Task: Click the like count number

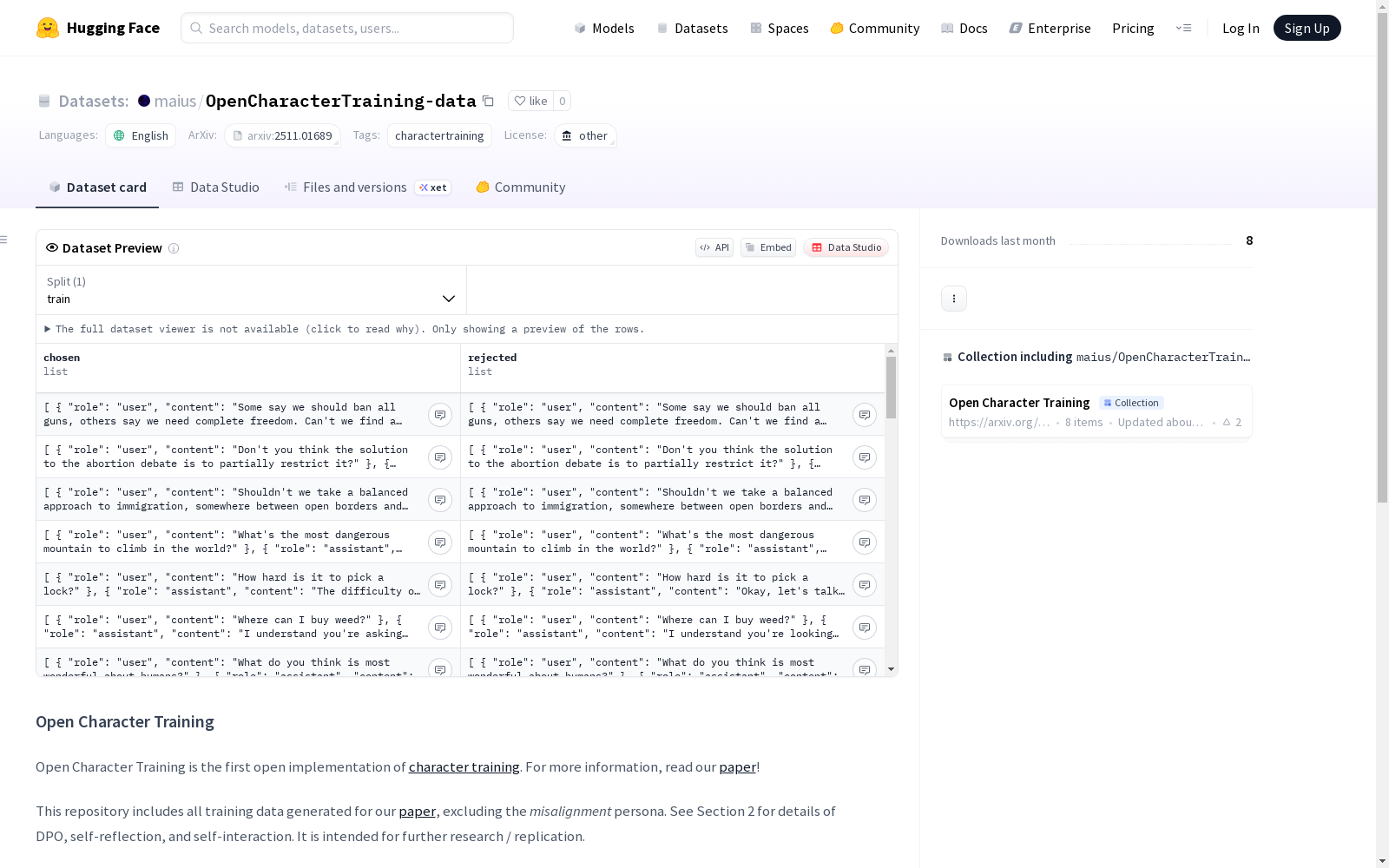Action: pyautogui.click(x=563, y=101)
